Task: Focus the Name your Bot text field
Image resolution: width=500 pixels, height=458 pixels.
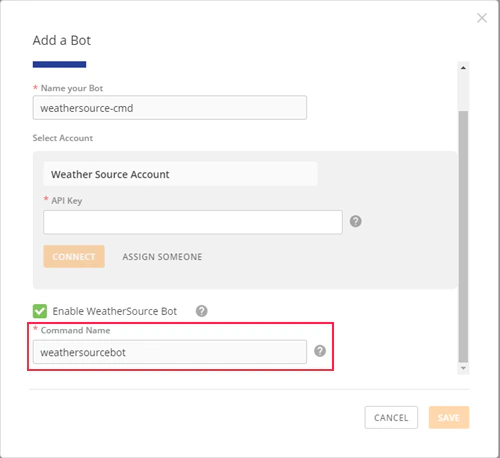Action: click(170, 108)
